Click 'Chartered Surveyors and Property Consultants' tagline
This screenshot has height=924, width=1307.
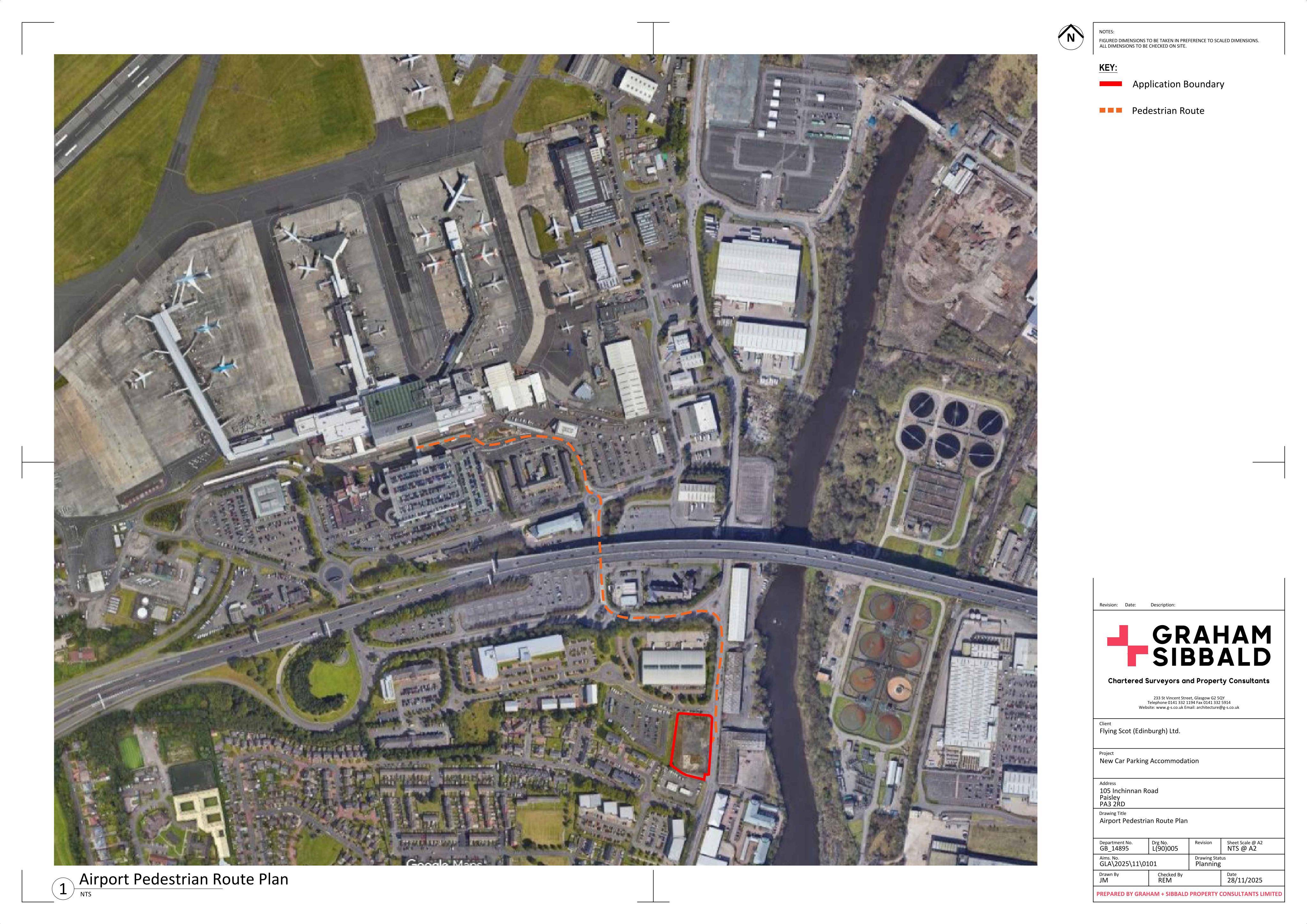[1189, 681]
